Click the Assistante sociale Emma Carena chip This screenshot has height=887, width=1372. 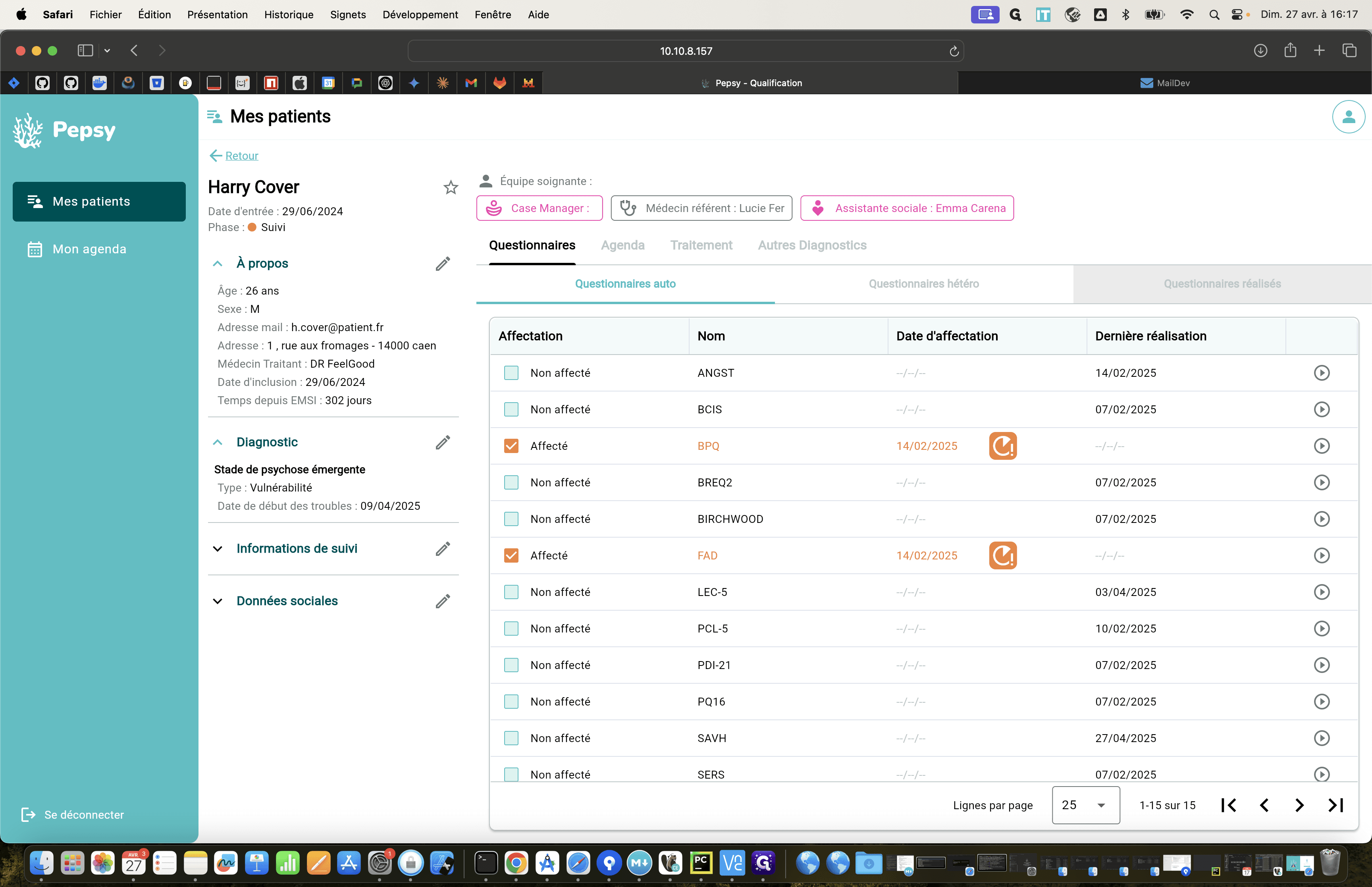click(907, 208)
